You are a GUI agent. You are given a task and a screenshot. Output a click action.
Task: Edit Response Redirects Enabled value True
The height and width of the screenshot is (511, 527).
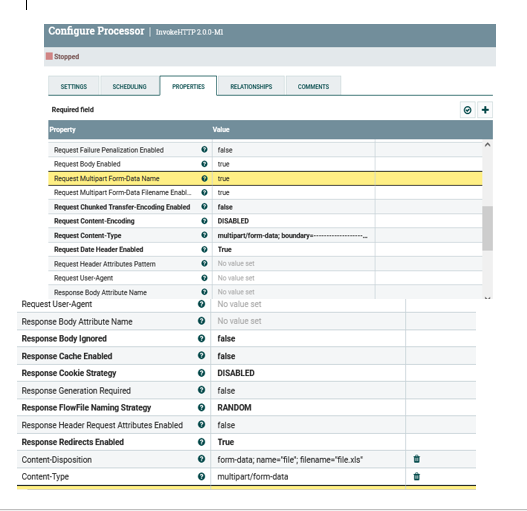pyautogui.click(x=308, y=442)
